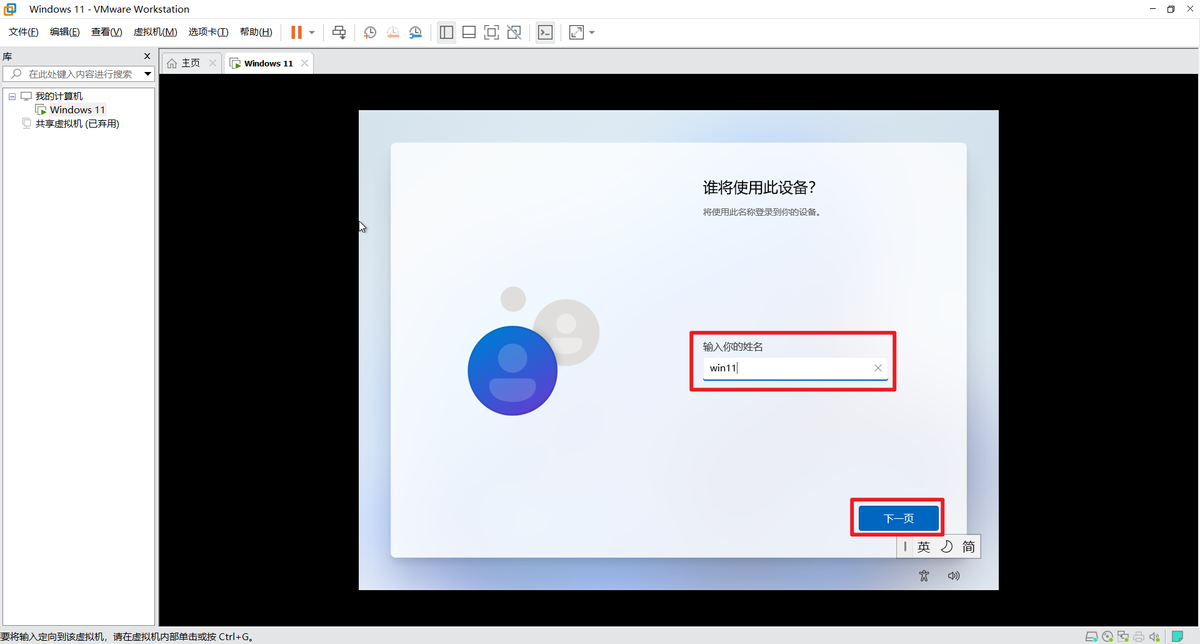1200x644 pixels.
Task: Click the volume speaker icon in Windows setup
Action: 954,576
